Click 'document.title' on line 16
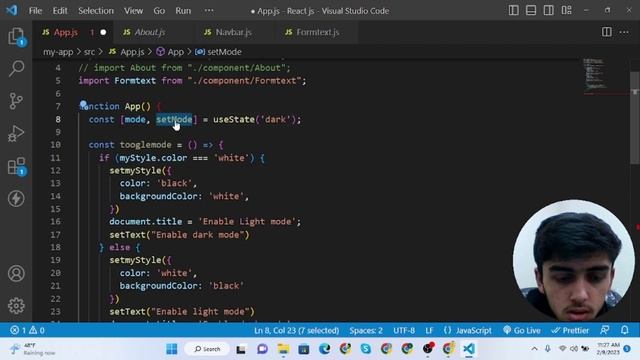This screenshot has width=640, height=360. pyautogui.click(x=145, y=222)
